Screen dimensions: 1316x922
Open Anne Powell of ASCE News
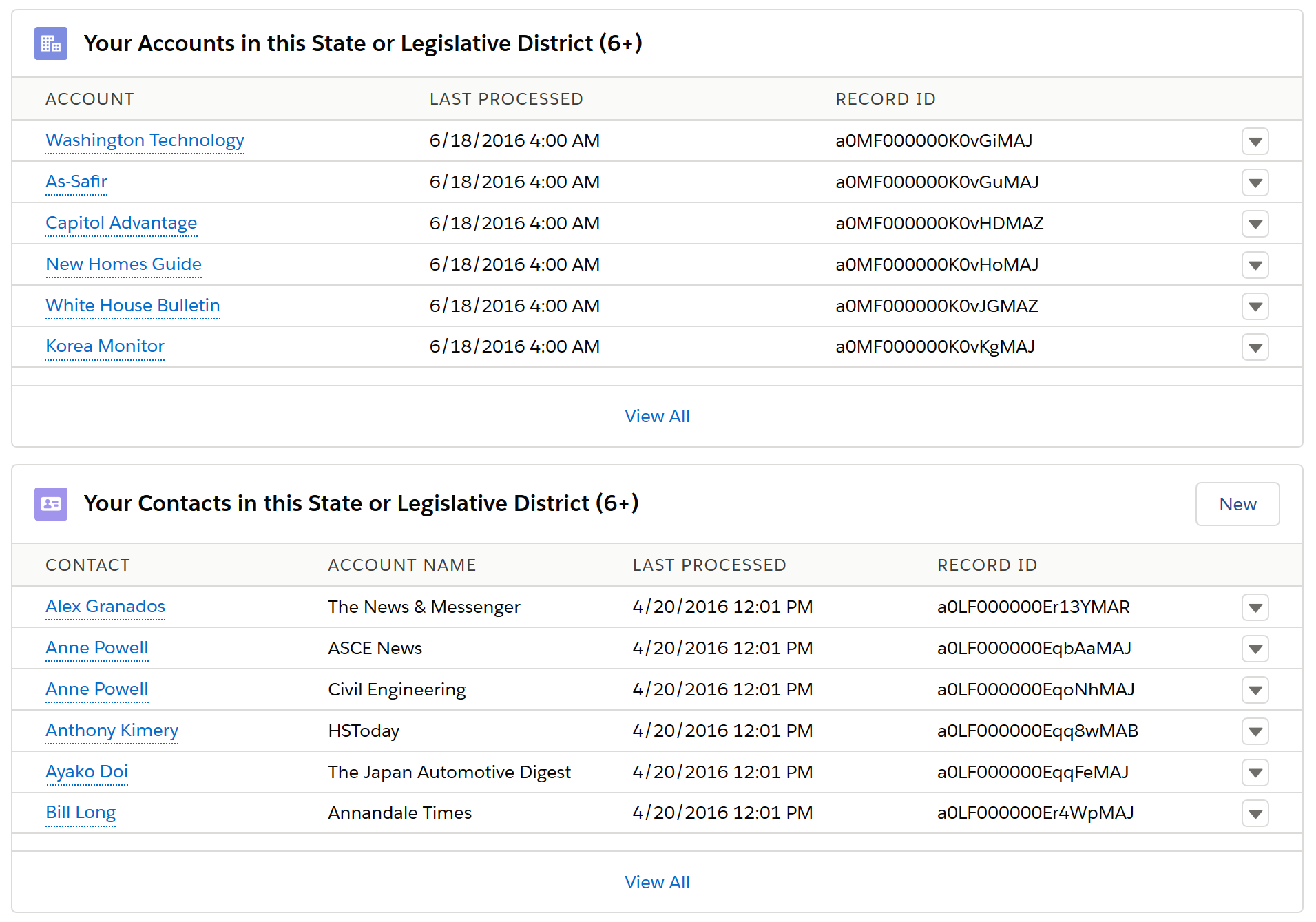pyautogui.click(x=97, y=647)
